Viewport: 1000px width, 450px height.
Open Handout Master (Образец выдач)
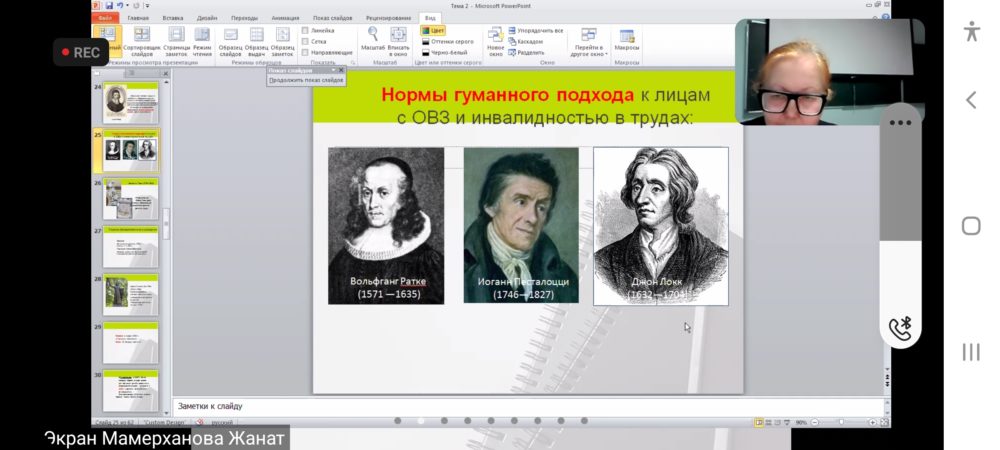(256, 41)
